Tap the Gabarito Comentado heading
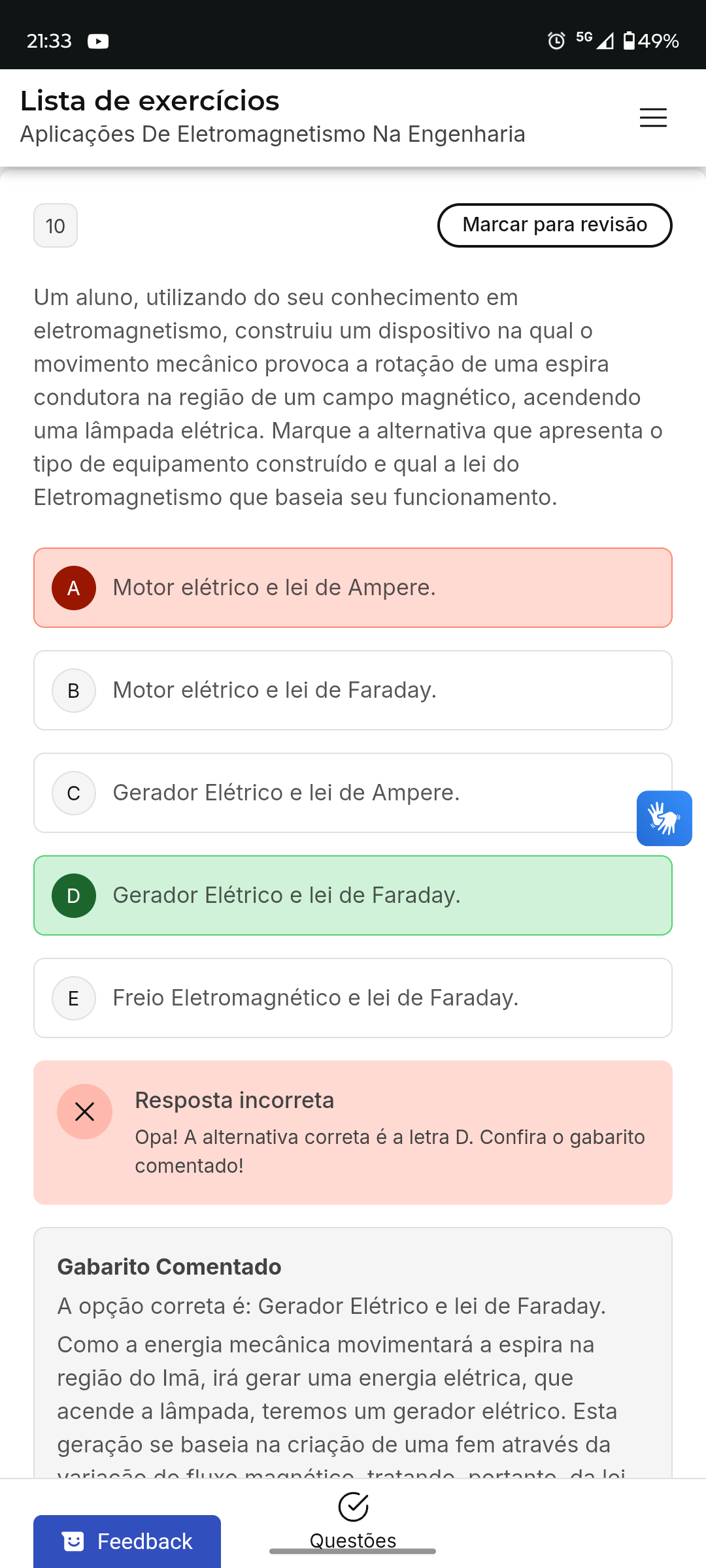Viewport: 706px width, 1568px height. 169,1267
